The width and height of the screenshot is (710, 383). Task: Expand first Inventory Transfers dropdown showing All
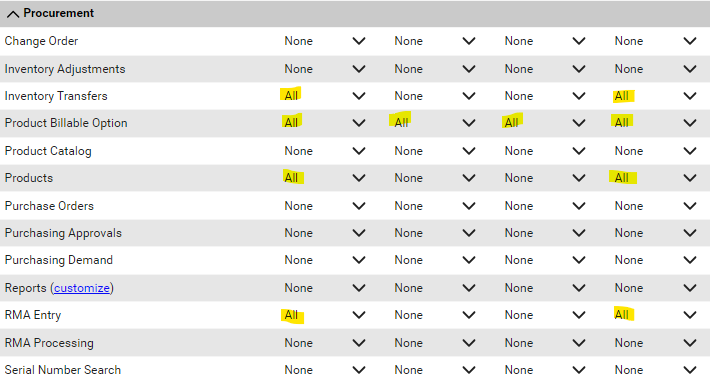(x=325, y=96)
